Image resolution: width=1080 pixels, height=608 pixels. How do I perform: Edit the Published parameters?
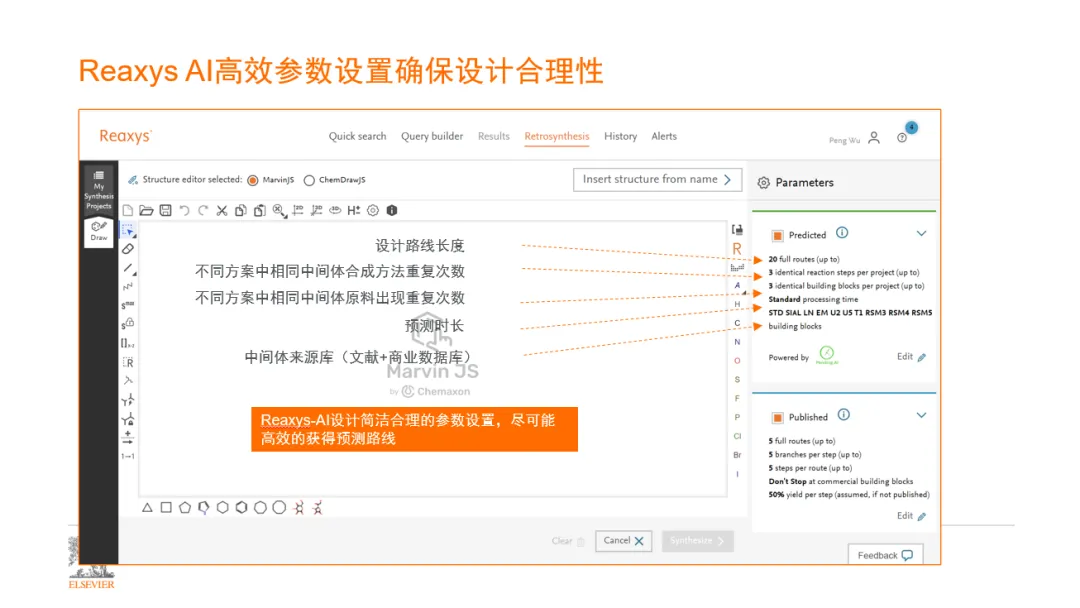pyautogui.click(x=912, y=516)
